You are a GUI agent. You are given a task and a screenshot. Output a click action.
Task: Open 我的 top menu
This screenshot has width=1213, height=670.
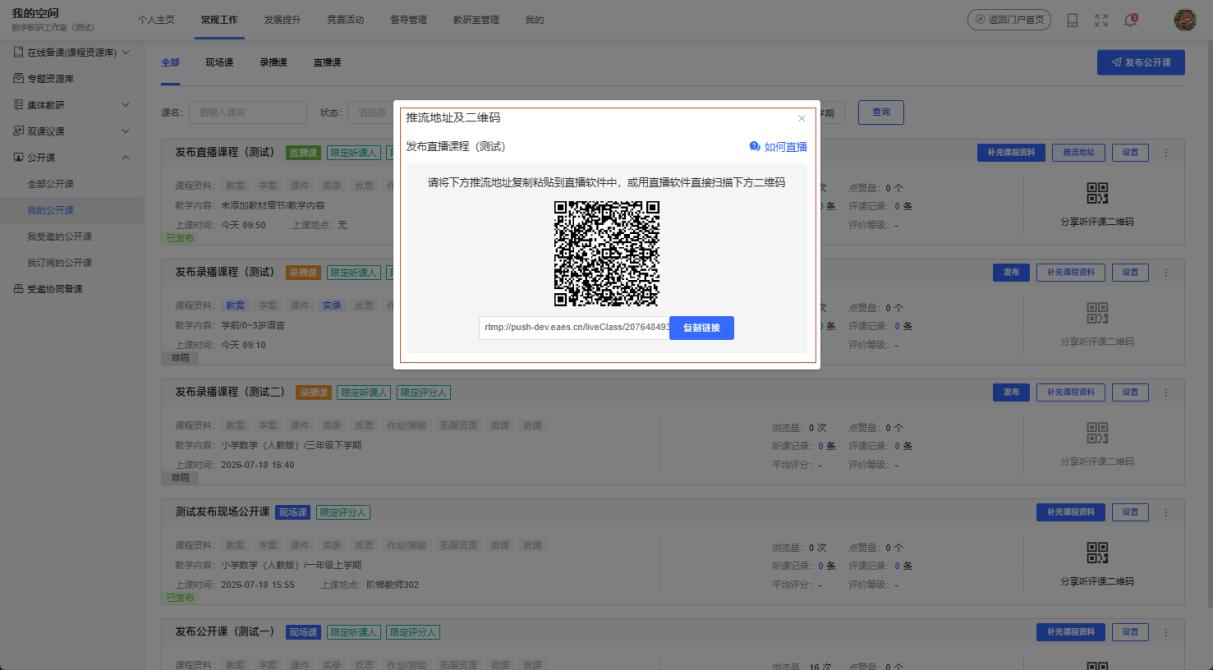(535, 21)
